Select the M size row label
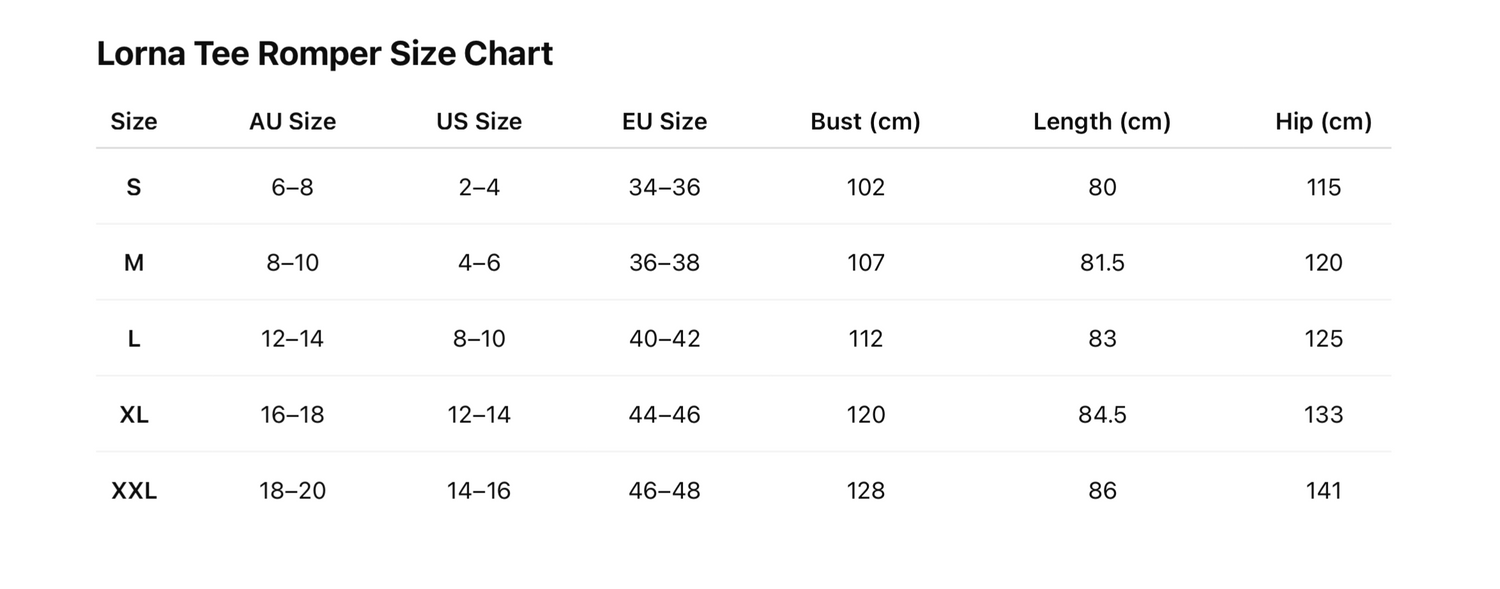 [x=134, y=263]
